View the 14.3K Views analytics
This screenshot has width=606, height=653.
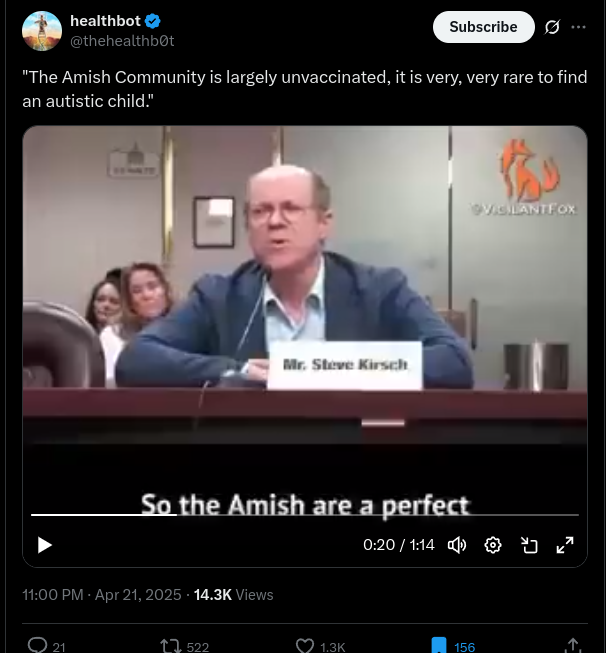(x=233, y=595)
